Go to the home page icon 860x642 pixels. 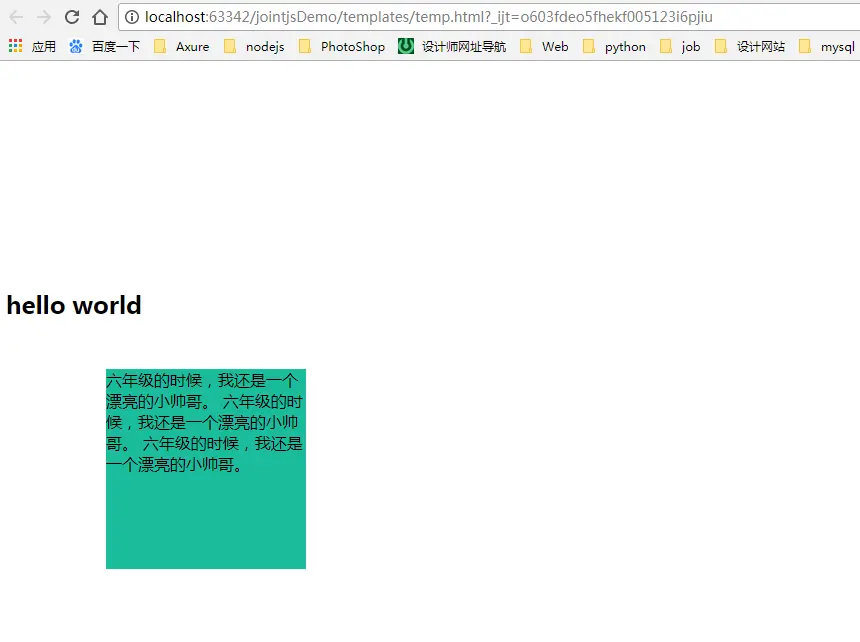[x=100, y=17]
